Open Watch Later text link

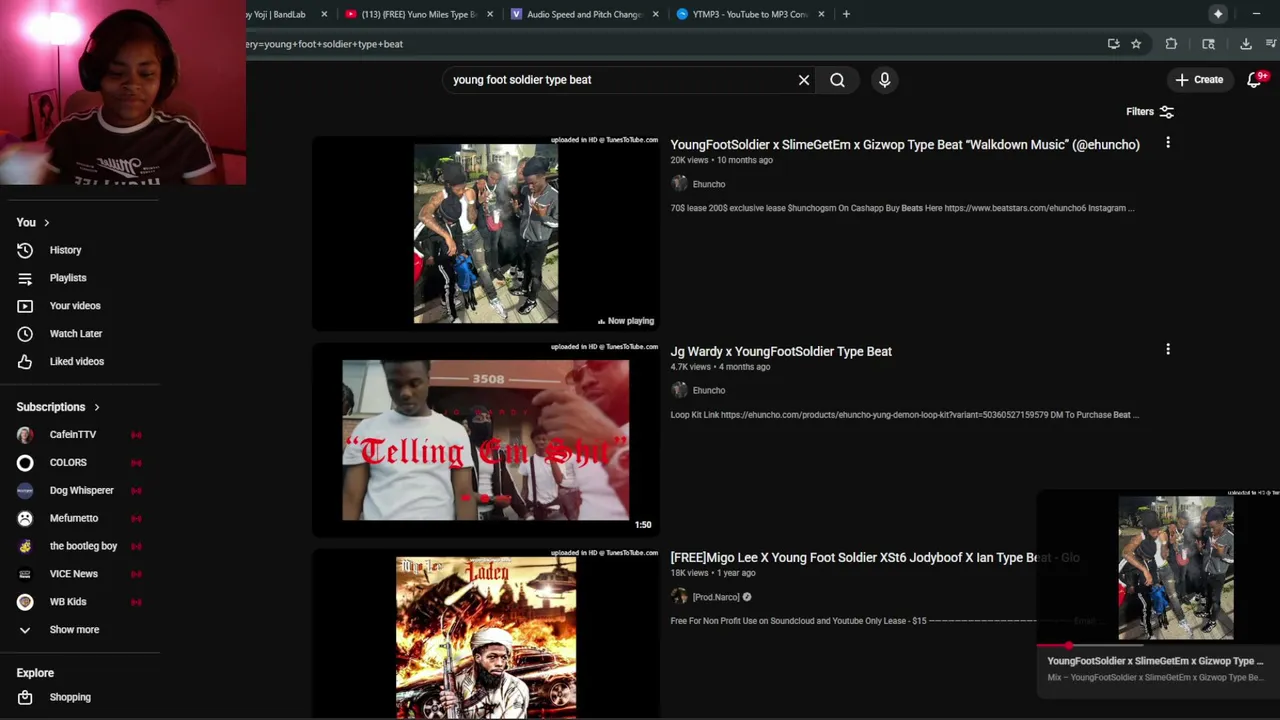tap(76, 334)
